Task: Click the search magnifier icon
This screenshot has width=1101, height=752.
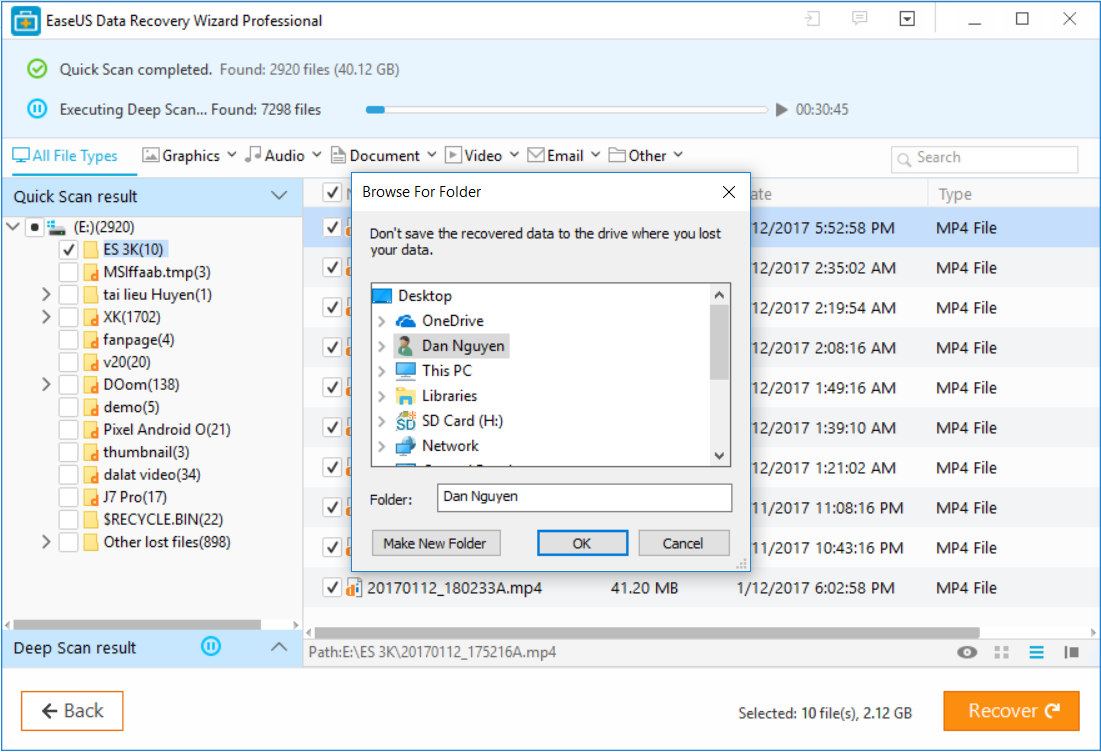Action: click(904, 159)
